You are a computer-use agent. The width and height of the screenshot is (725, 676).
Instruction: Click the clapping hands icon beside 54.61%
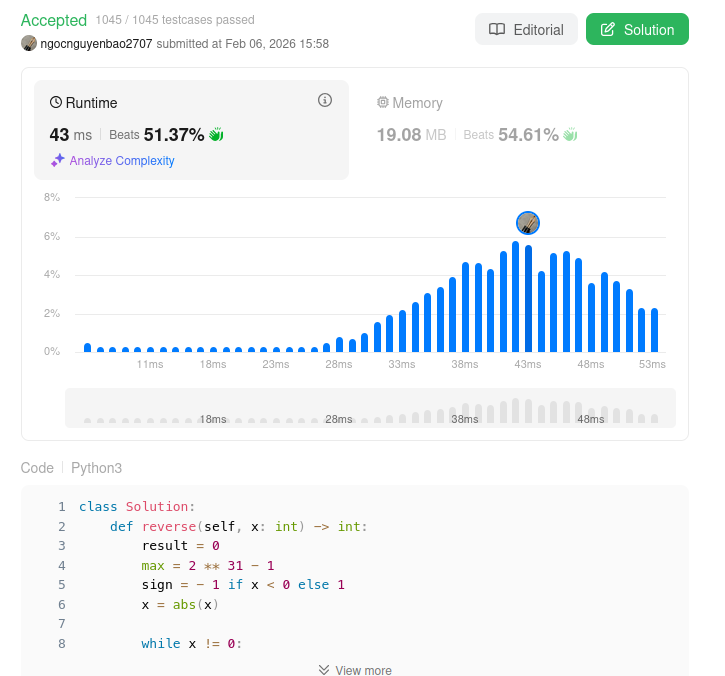point(570,134)
